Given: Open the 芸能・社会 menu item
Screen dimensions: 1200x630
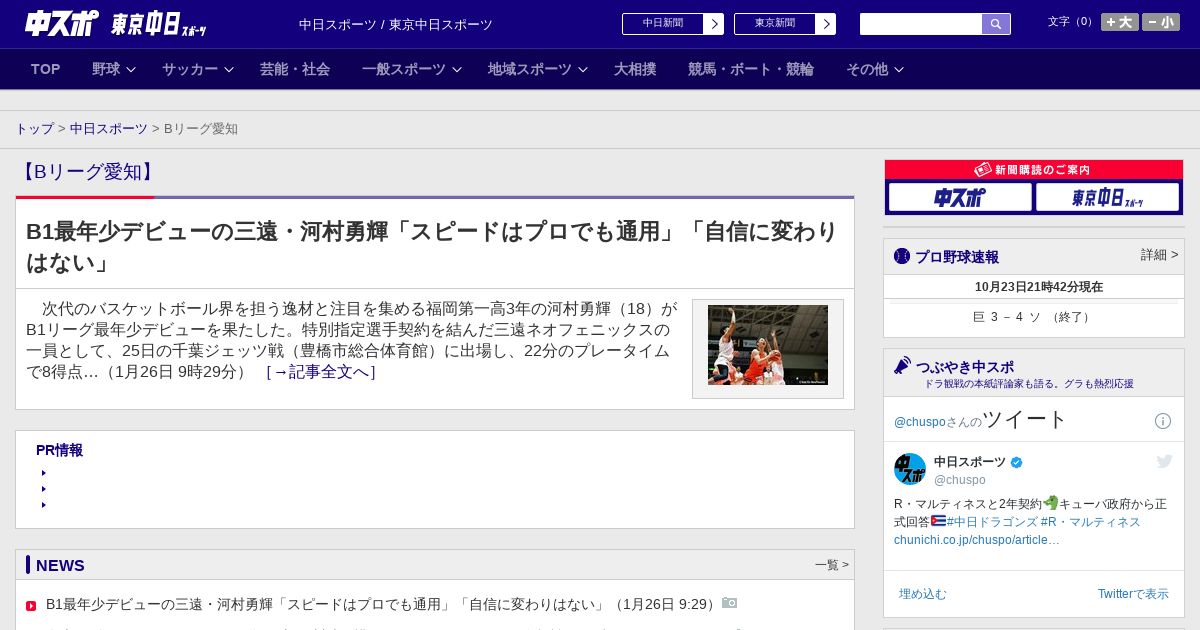Looking at the screenshot, I should coord(295,69).
